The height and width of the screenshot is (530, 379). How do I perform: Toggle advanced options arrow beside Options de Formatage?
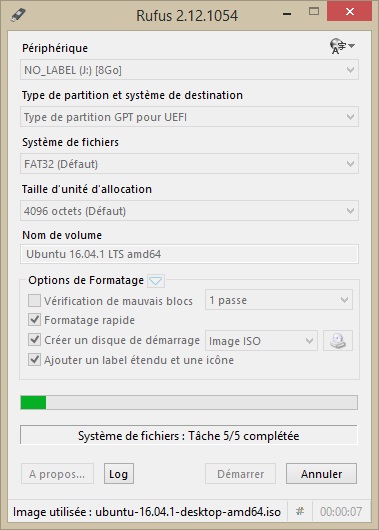click(156, 281)
